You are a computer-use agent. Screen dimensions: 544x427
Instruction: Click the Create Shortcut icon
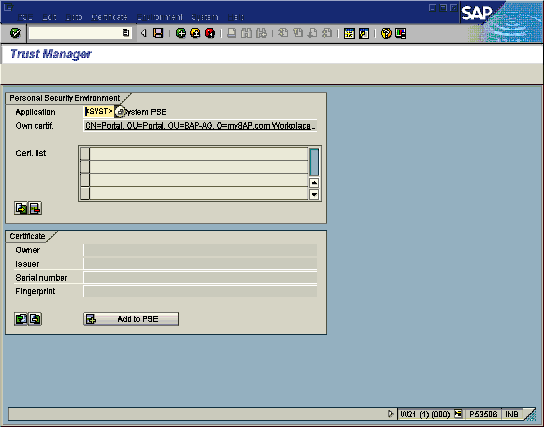pos(364,33)
